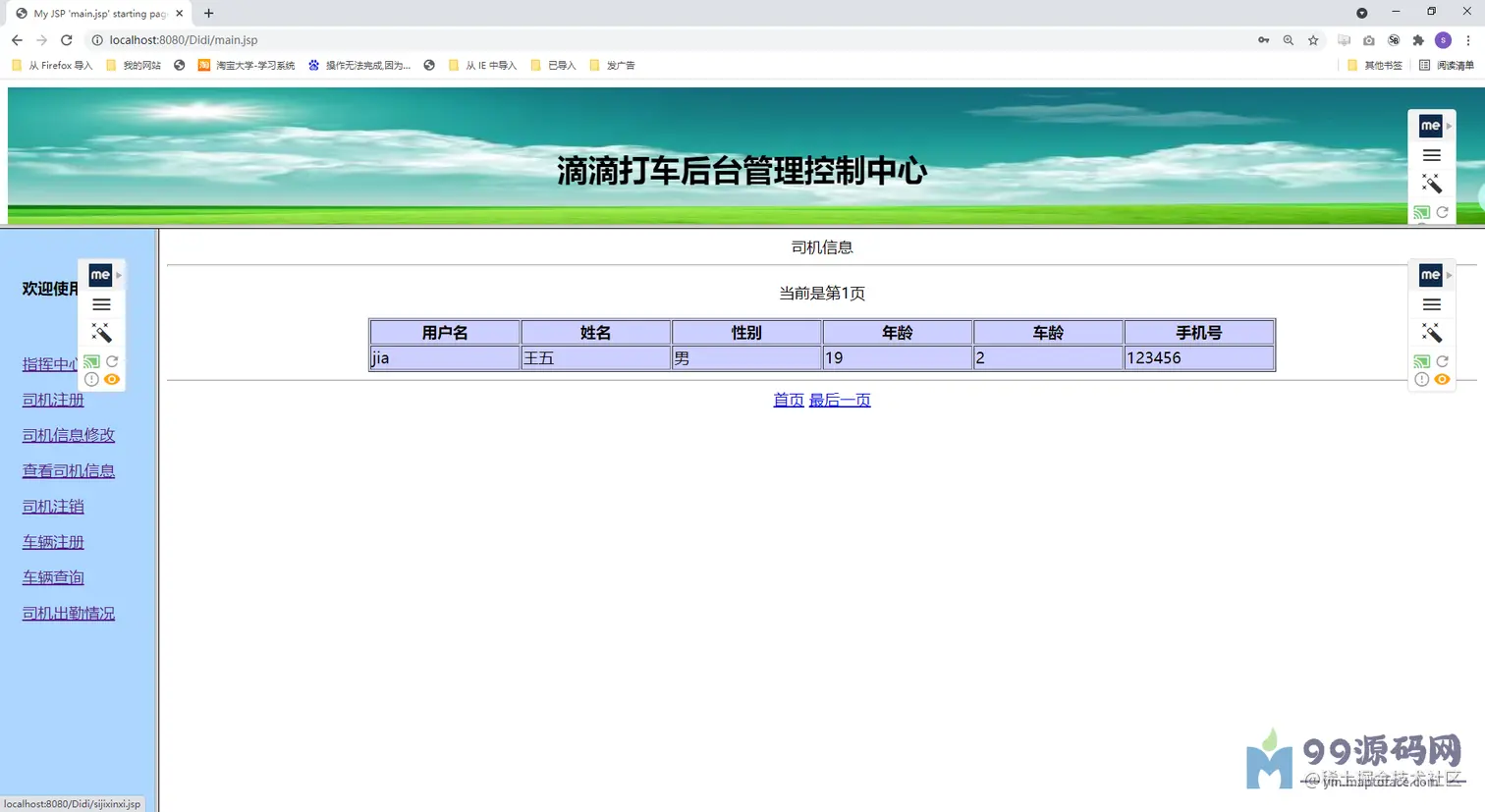Open the hamburger menu in the right content widget

tap(1432, 304)
